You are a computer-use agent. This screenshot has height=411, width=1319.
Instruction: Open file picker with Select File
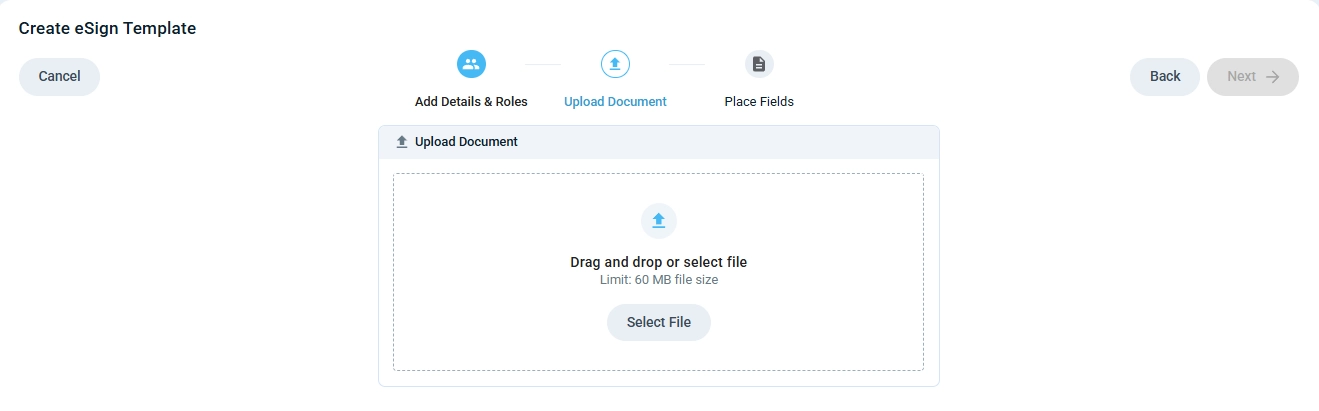[x=659, y=323]
